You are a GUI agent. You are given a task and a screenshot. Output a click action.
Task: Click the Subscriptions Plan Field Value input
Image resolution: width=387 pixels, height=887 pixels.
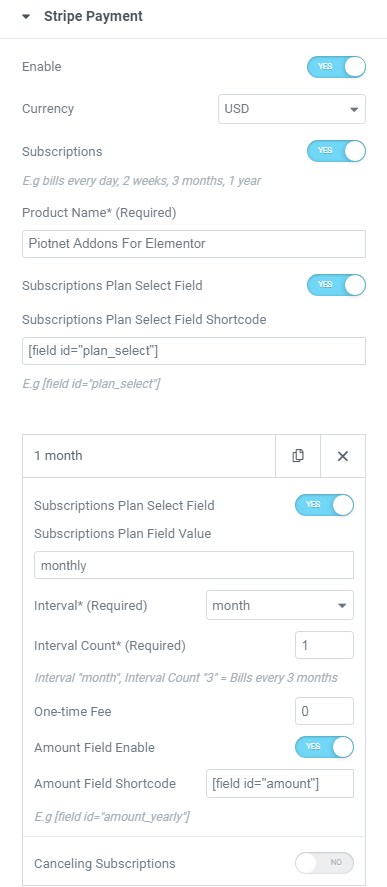(194, 565)
